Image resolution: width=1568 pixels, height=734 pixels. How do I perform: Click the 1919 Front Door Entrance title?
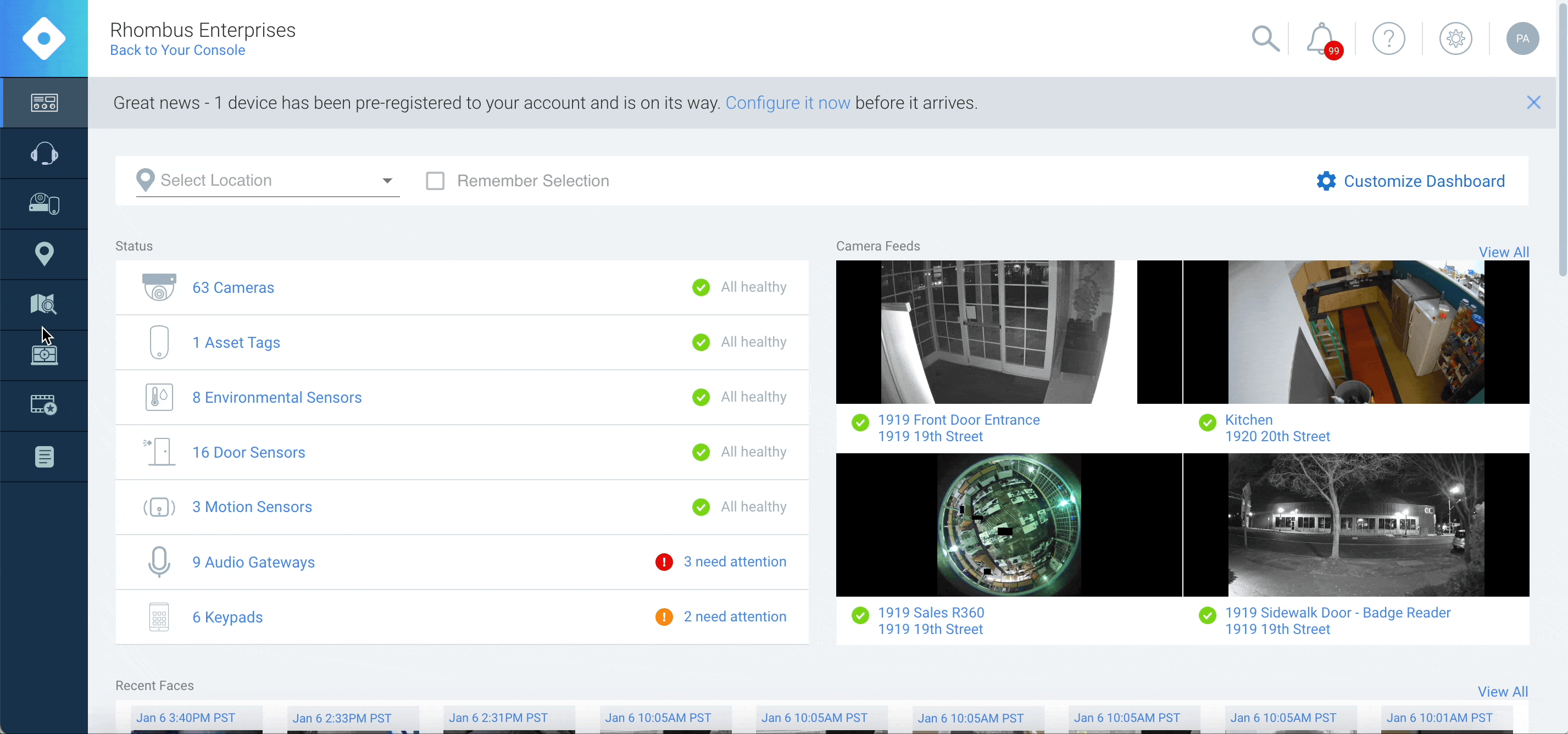[x=959, y=419]
